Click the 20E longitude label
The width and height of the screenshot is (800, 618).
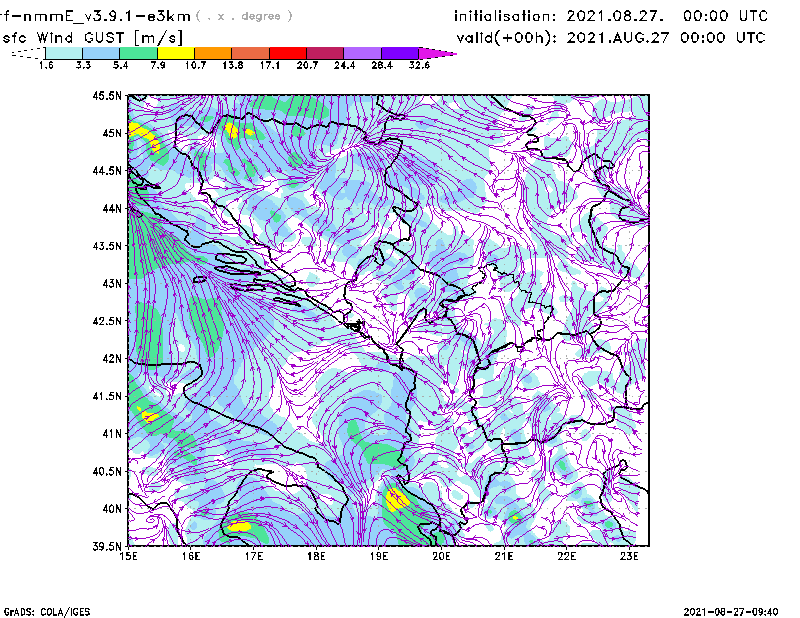point(441,556)
